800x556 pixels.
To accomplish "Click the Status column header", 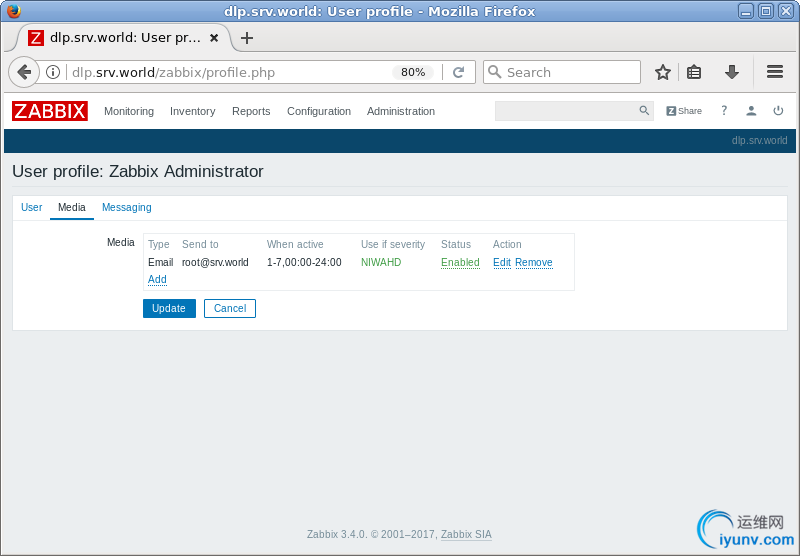I will pyautogui.click(x=456, y=244).
